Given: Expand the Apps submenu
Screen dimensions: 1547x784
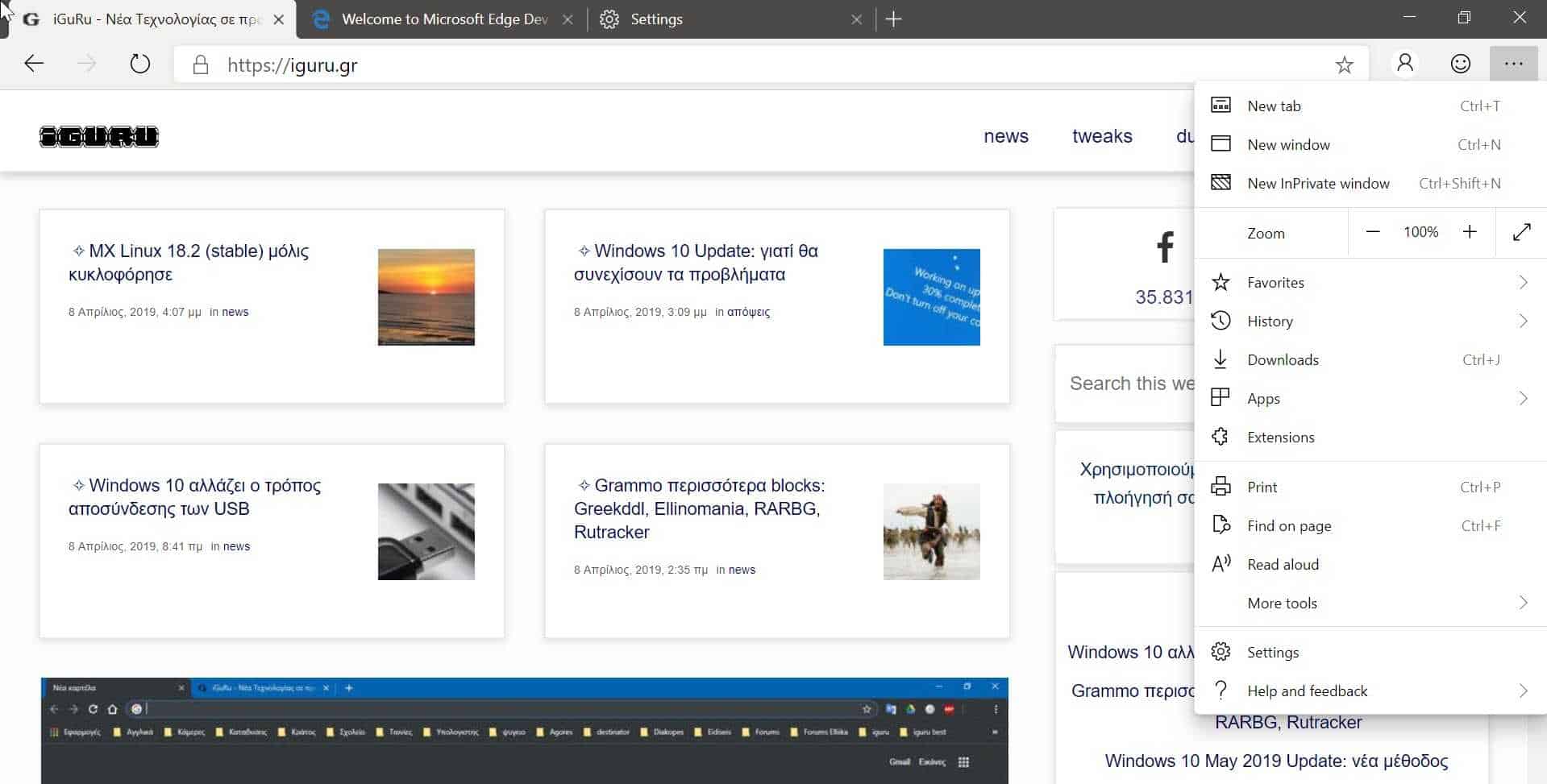Looking at the screenshot, I should 1370,398.
